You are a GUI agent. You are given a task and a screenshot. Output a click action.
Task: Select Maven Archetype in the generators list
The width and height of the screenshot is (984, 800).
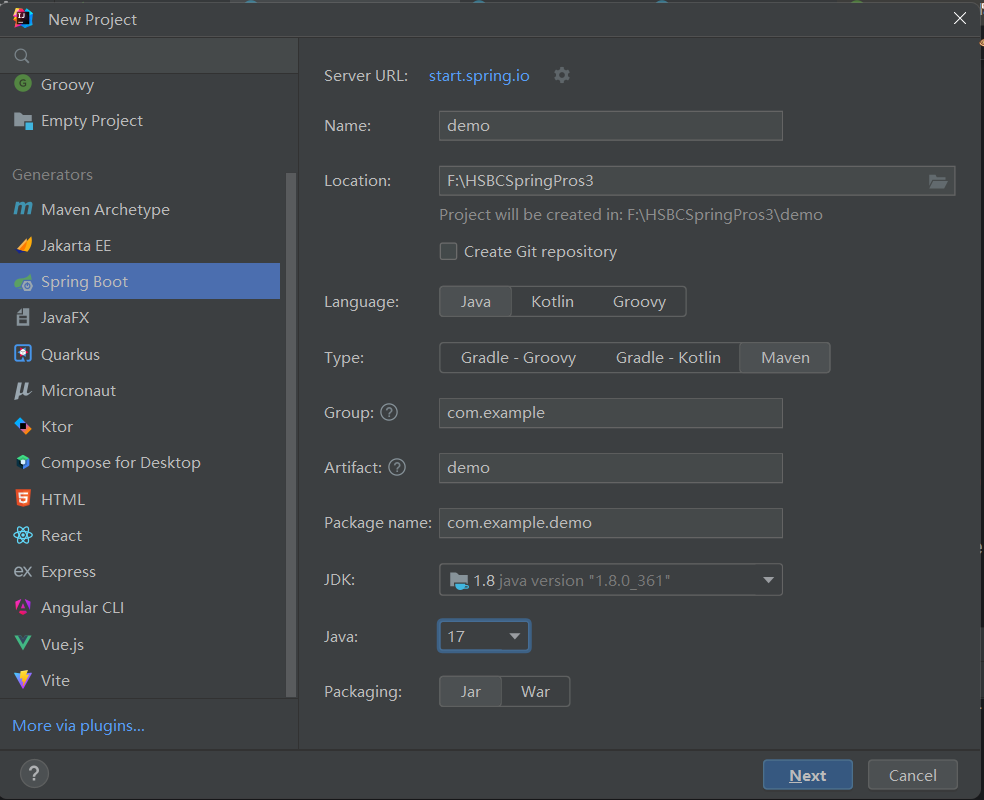pos(105,209)
